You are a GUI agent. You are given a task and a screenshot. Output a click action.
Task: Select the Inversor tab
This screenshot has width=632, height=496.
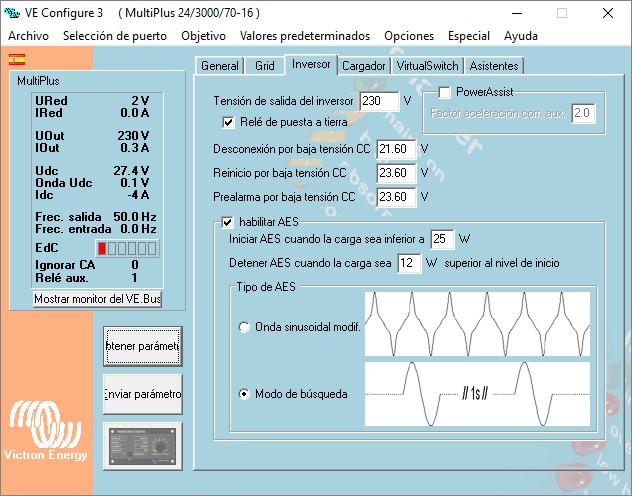point(311,64)
